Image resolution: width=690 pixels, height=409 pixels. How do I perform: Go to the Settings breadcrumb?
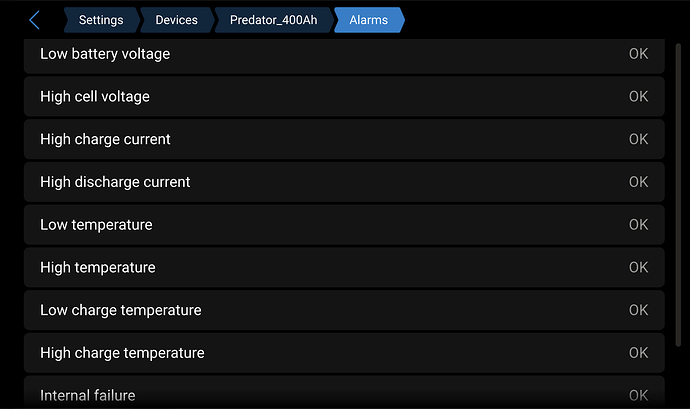pyautogui.click(x=100, y=20)
